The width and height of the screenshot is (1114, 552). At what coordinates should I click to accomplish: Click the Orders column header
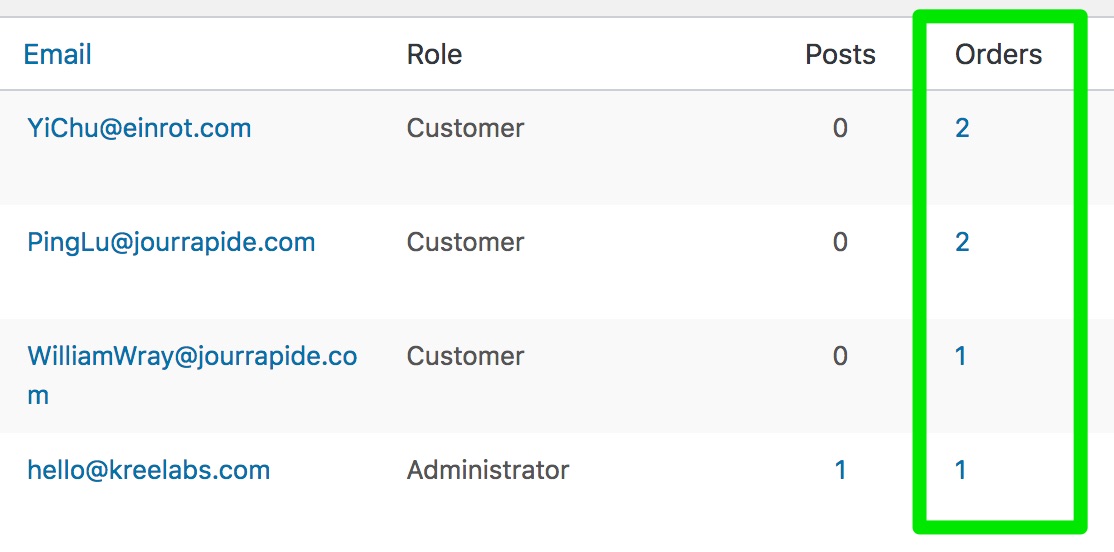click(998, 55)
